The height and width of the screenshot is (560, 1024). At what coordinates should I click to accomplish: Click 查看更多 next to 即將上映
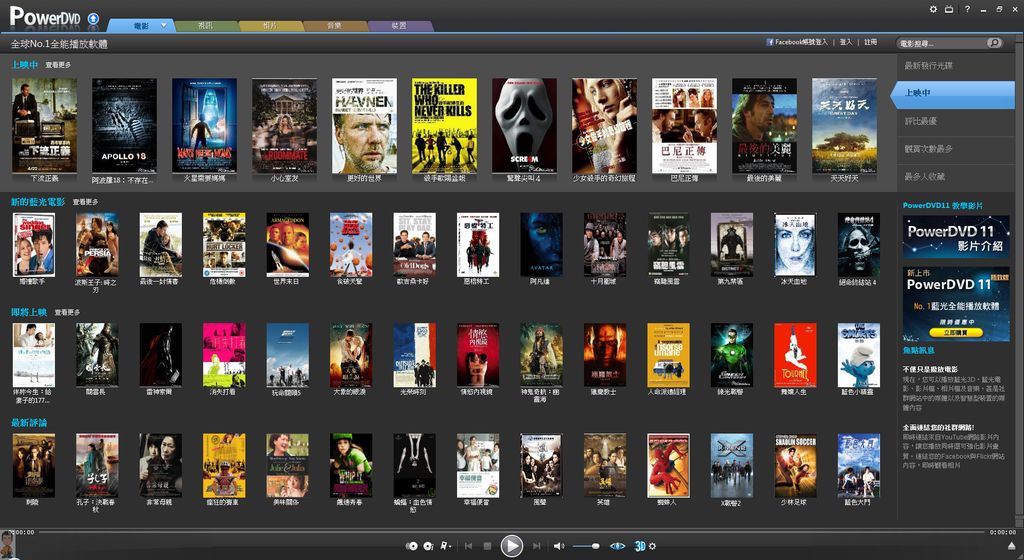click(x=67, y=312)
